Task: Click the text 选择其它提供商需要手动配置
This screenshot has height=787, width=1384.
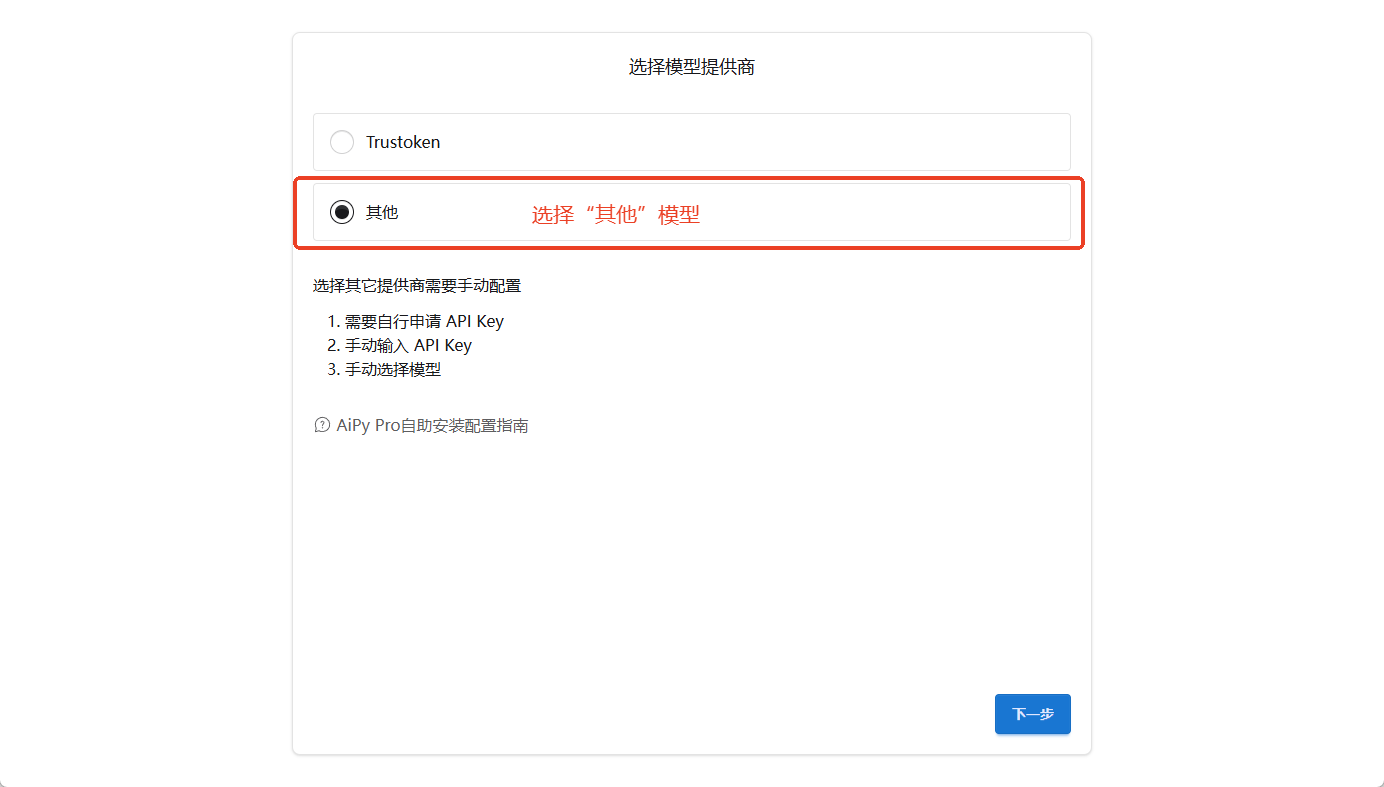Action: [x=417, y=286]
